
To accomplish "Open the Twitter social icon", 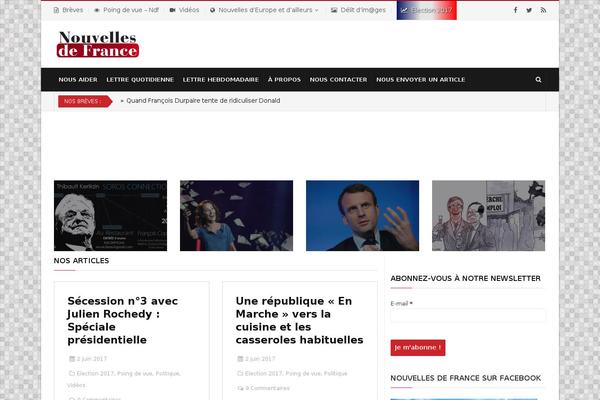I will pyautogui.click(x=529, y=10).
